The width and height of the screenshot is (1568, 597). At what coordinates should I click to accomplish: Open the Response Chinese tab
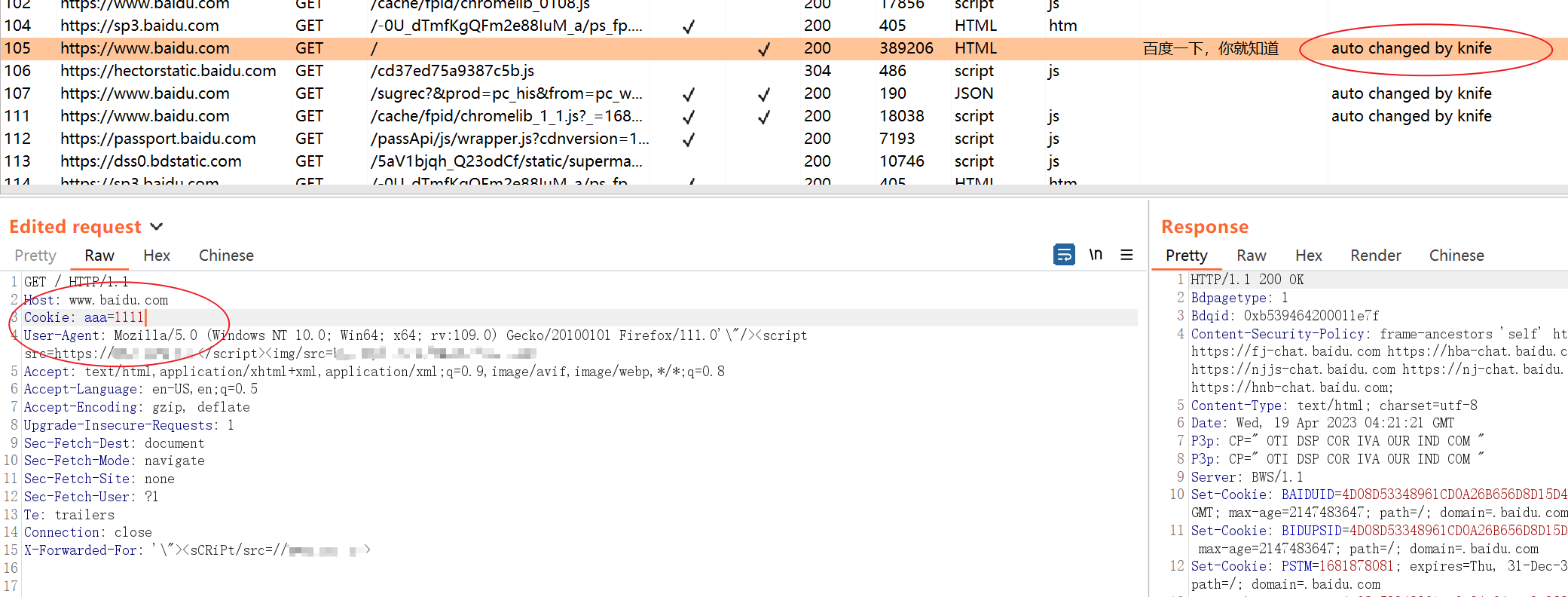point(1456,256)
